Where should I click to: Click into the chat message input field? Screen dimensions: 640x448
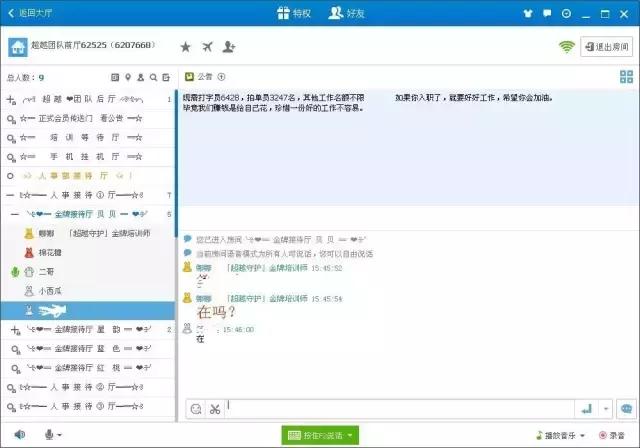[399, 408]
